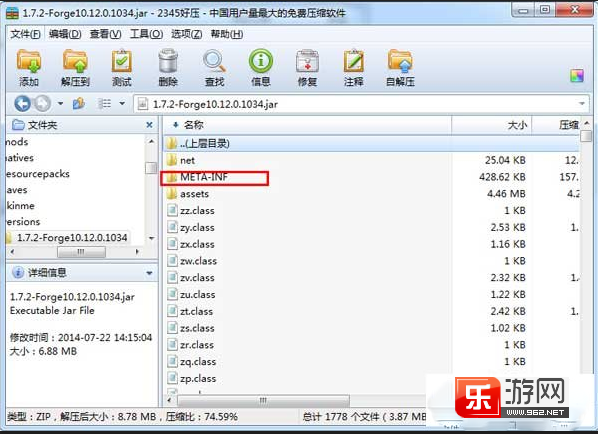This screenshot has height=434, width=598.
Task: Go back with the blue arrow button
Action: 22,104
